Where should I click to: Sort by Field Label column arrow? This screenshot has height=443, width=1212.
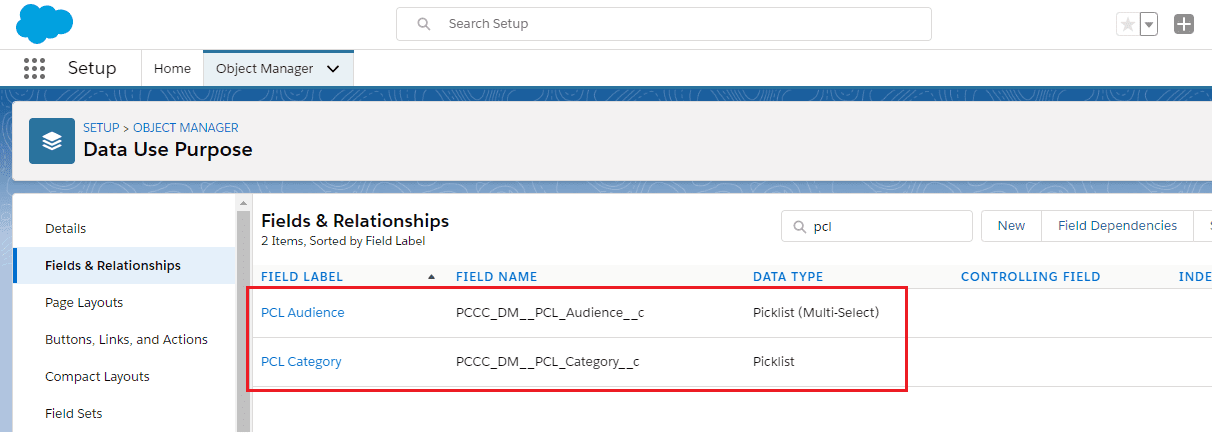coord(431,277)
